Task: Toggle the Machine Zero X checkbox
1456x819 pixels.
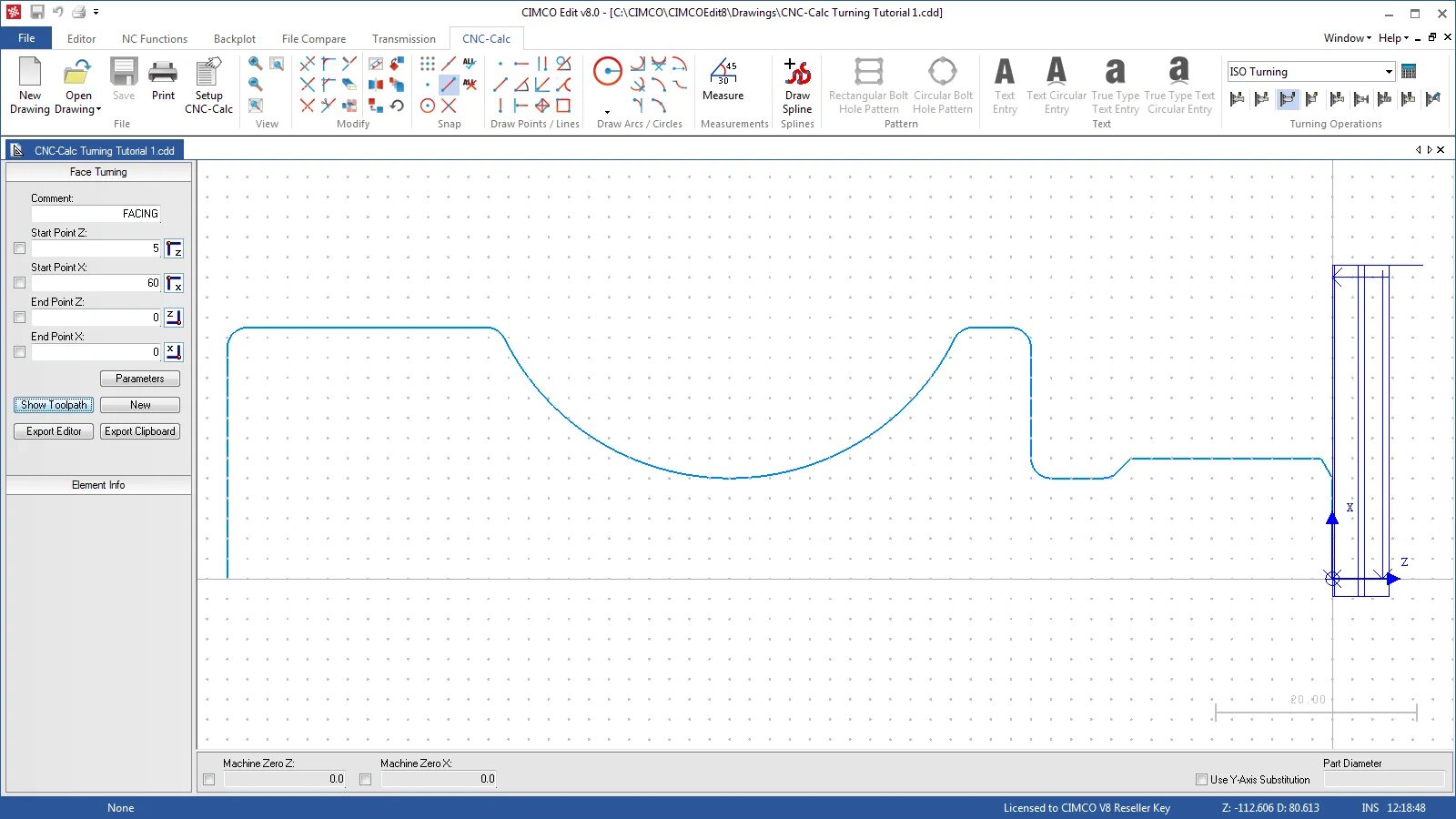Action: click(x=366, y=780)
